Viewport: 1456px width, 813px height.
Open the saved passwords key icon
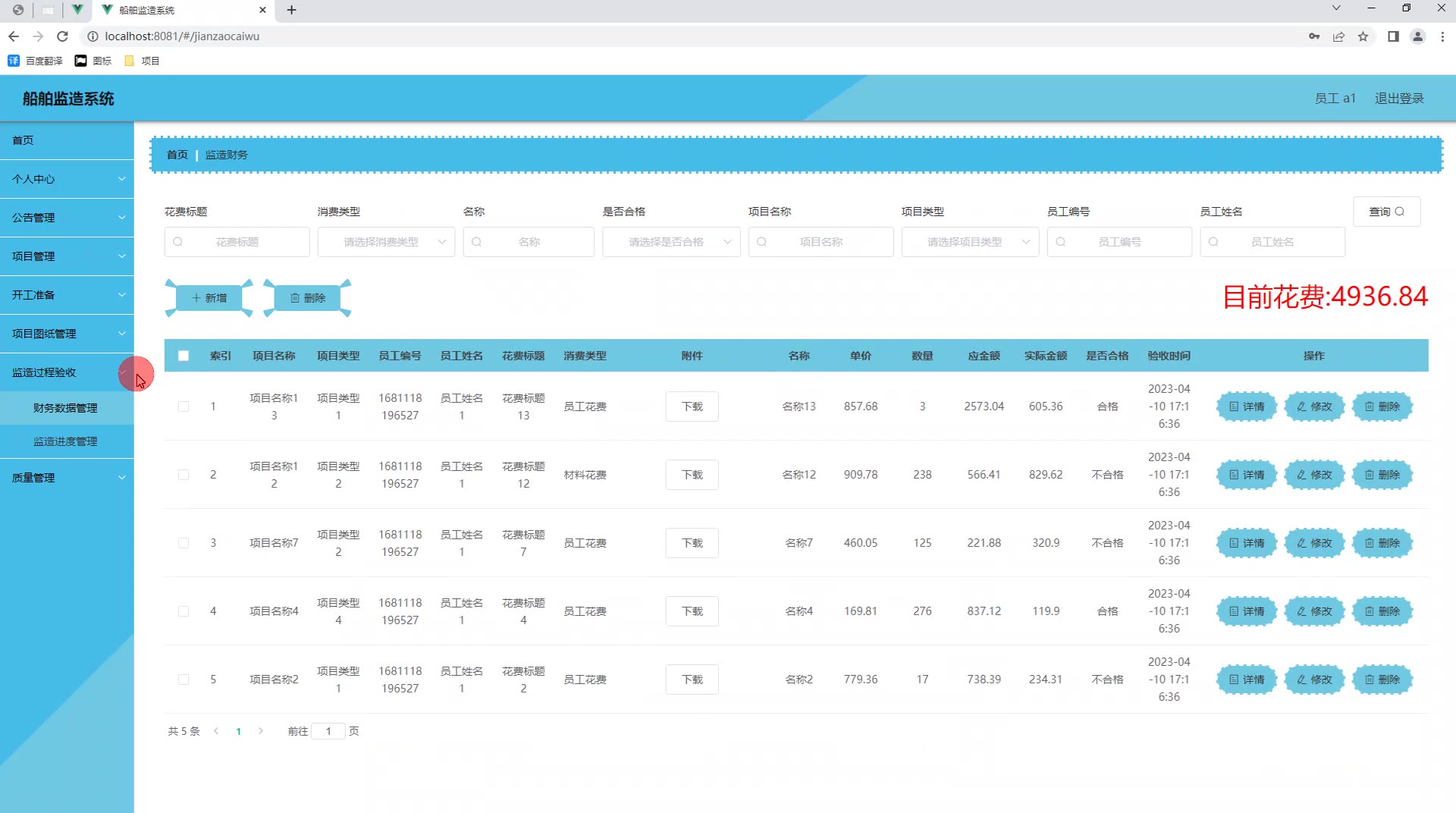[x=1314, y=36]
